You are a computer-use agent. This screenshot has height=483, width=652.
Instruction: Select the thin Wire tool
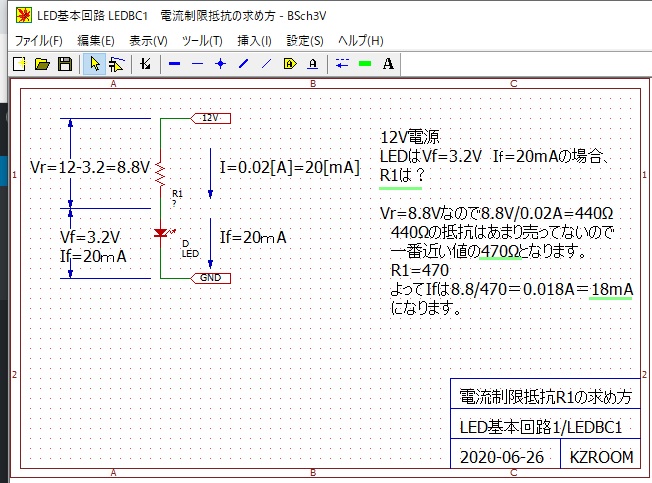pos(197,64)
